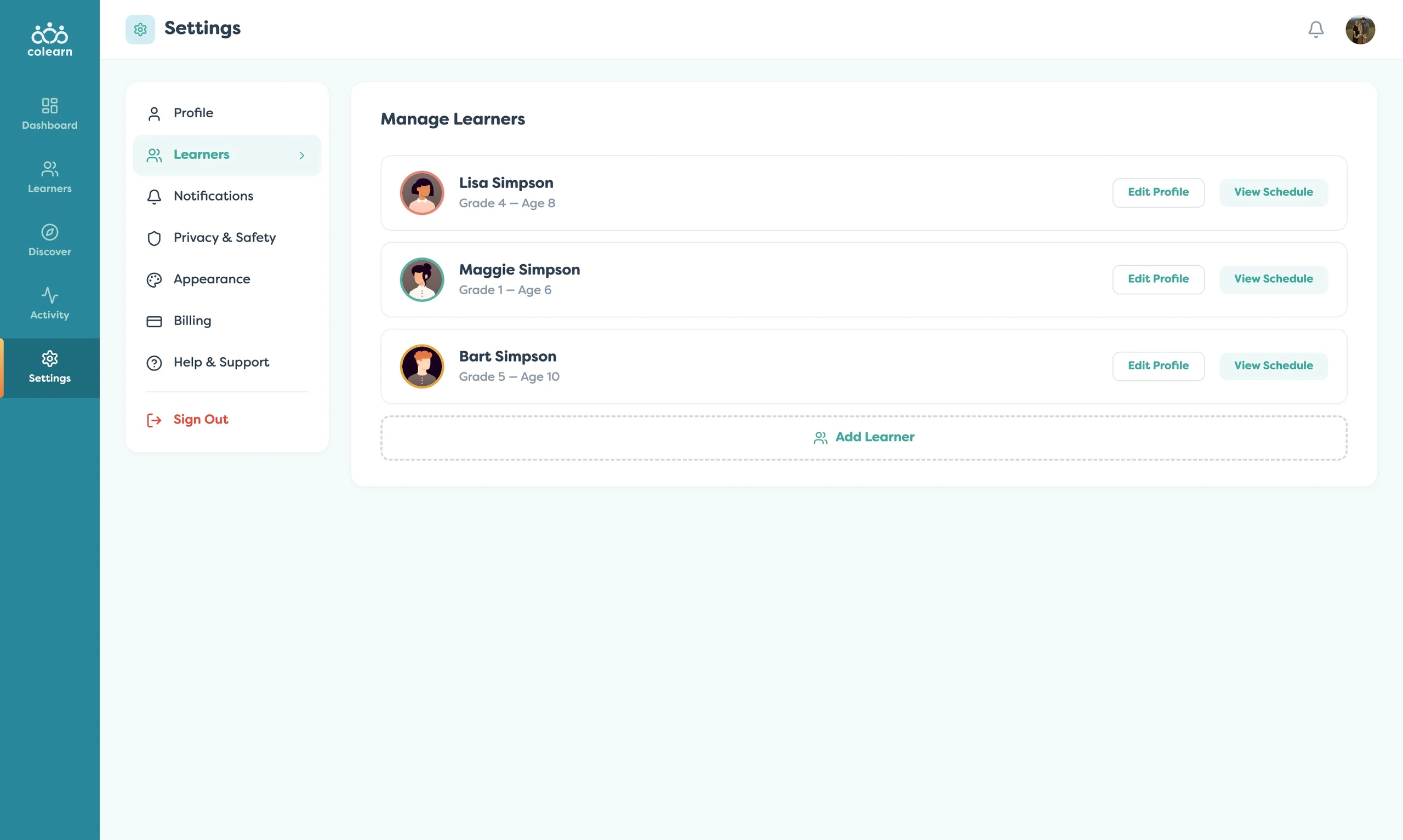Click the Maggie Simpson name
1403x840 pixels.
coord(519,270)
